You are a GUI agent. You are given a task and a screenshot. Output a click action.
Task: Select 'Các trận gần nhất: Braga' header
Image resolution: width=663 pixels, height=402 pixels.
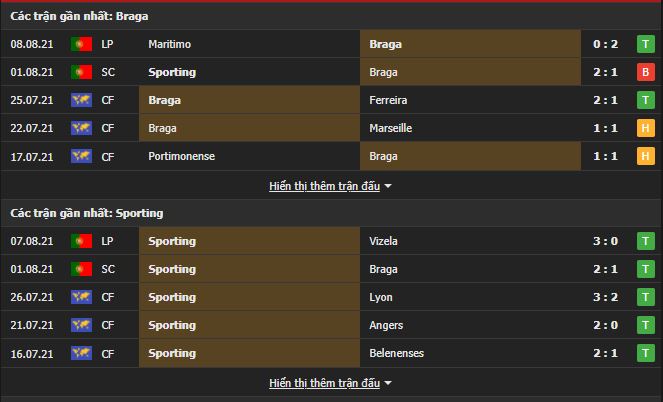74,16
